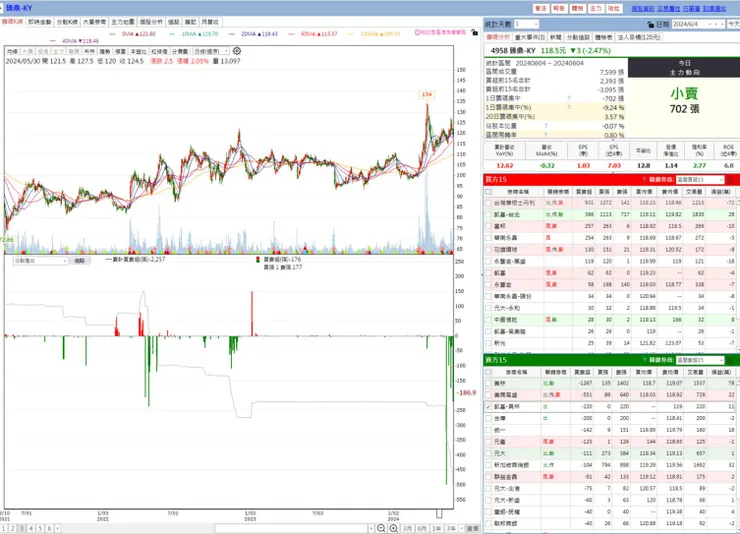This screenshot has height=534, width=740.
Task: Click the help icon beside 1日籌碼集中 張 row
Action: [569, 98]
